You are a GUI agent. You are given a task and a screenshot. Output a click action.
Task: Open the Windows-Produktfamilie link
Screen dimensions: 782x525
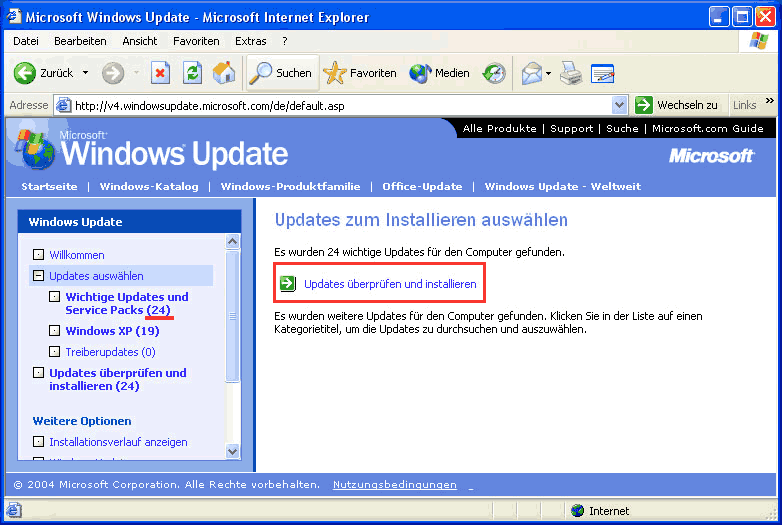pos(290,186)
